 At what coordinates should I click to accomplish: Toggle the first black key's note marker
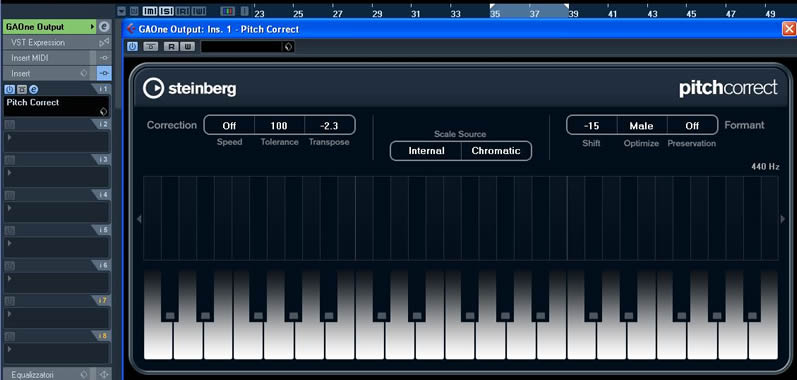(170, 316)
